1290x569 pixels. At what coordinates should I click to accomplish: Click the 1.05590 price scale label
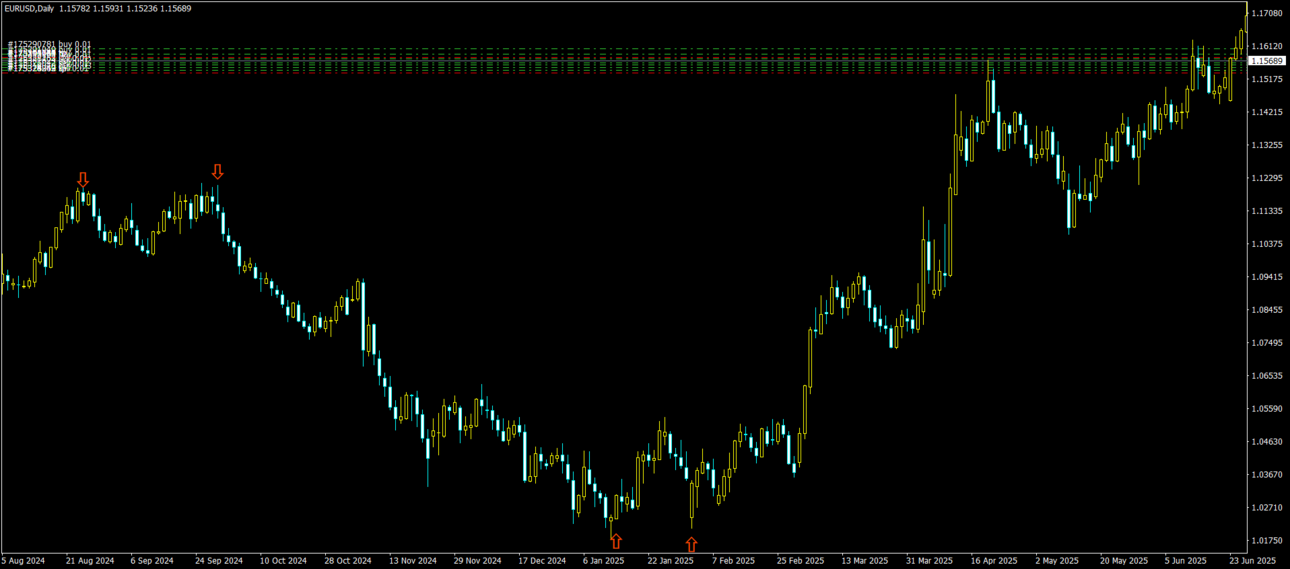click(1267, 409)
